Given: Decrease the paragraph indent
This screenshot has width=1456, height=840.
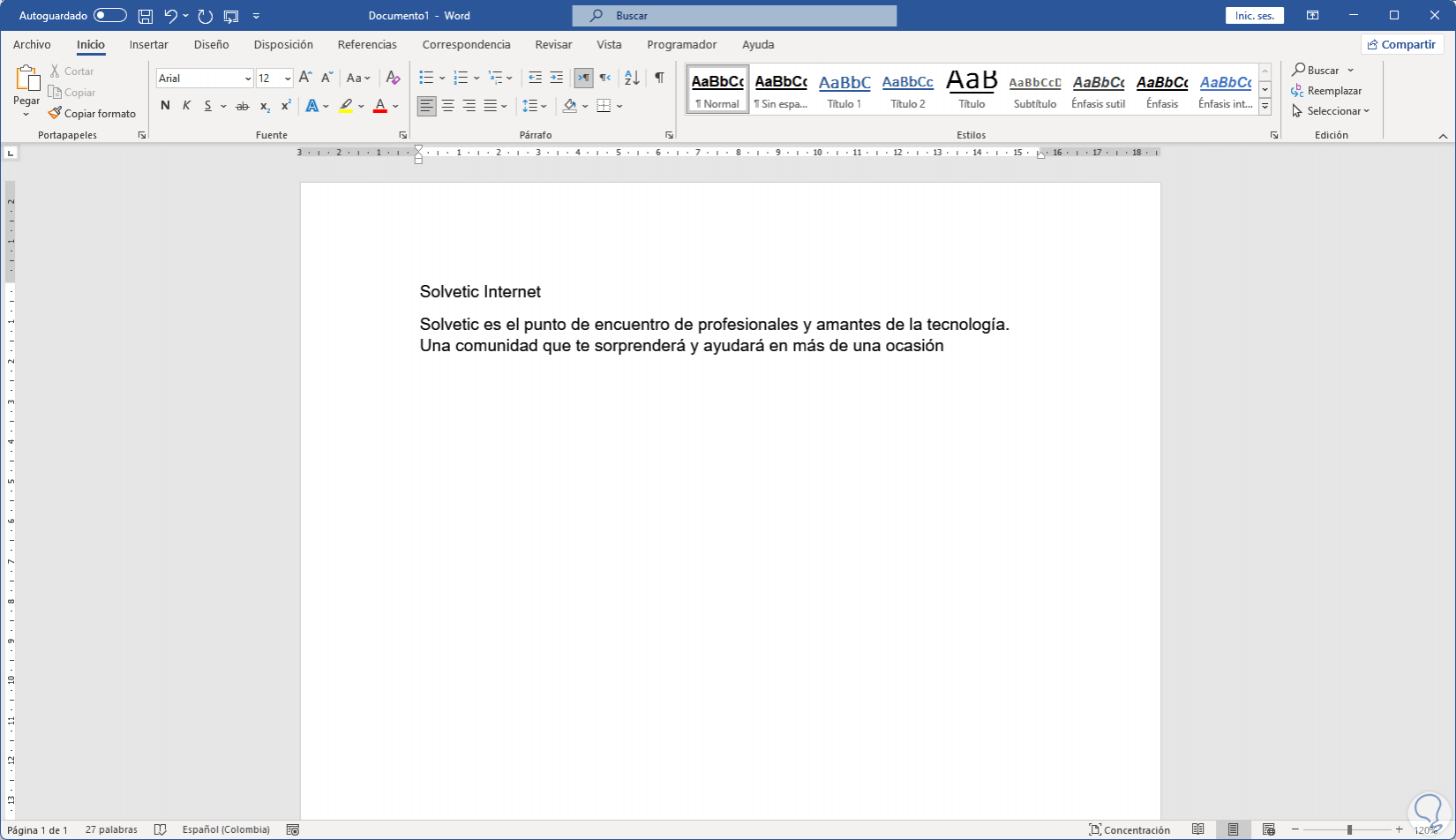Looking at the screenshot, I should coord(535,78).
